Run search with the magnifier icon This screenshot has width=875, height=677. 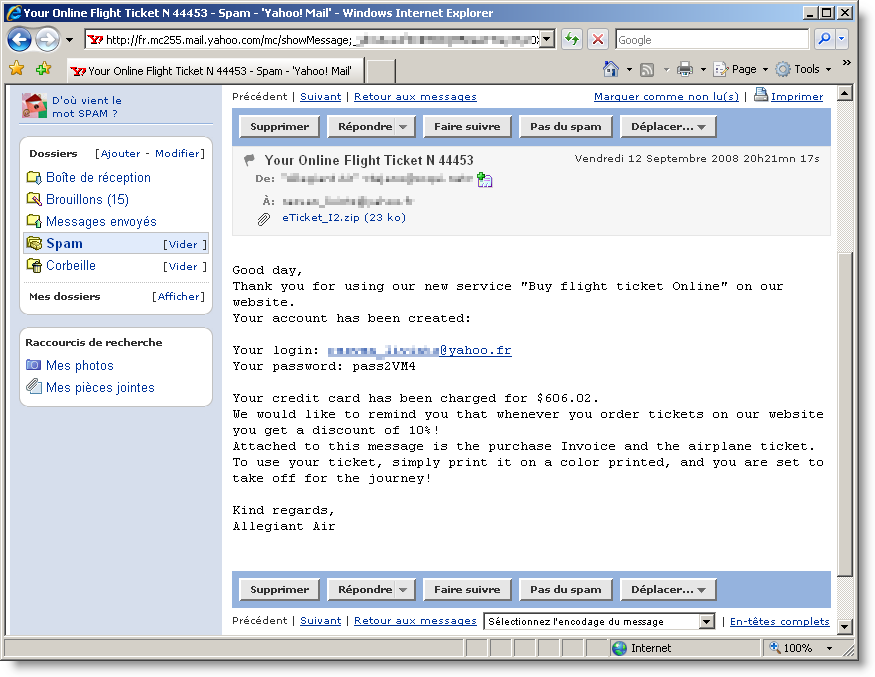point(824,40)
